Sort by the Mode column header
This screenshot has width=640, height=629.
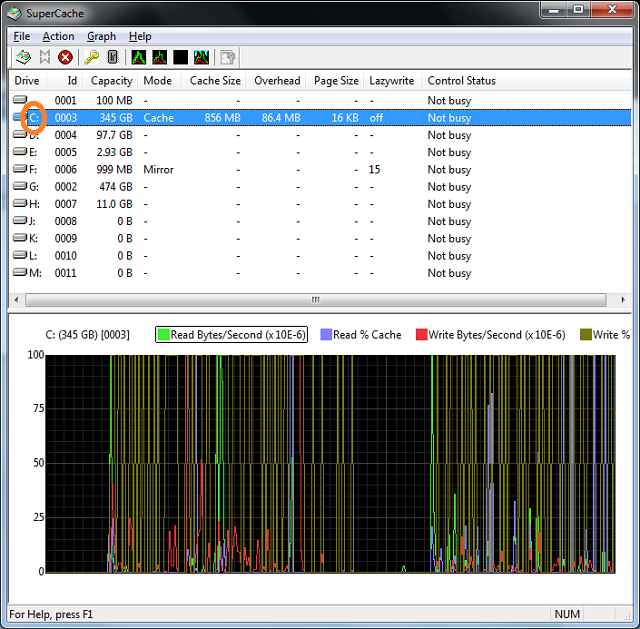(160, 80)
